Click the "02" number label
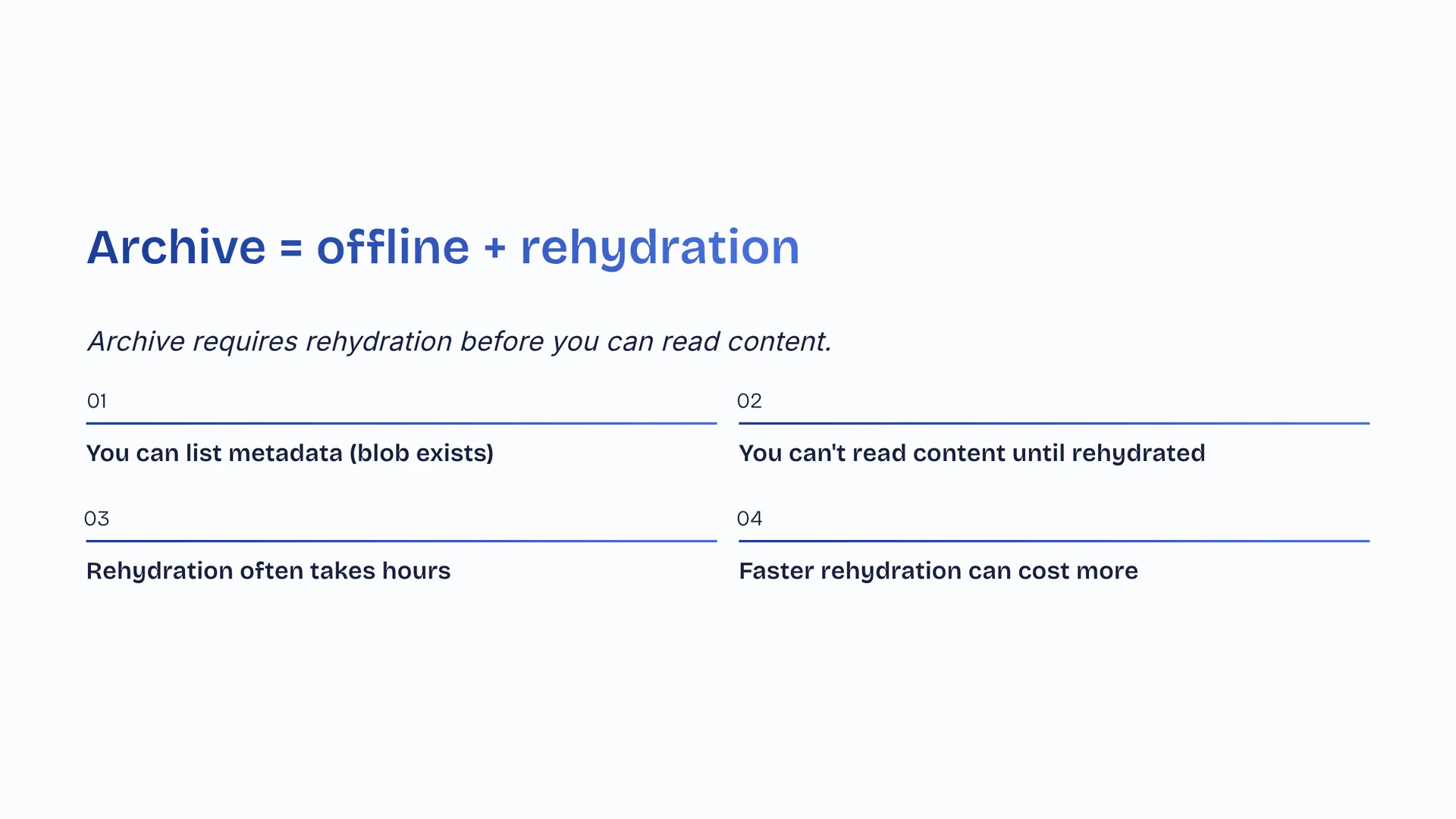The width and height of the screenshot is (1456, 819). (749, 400)
